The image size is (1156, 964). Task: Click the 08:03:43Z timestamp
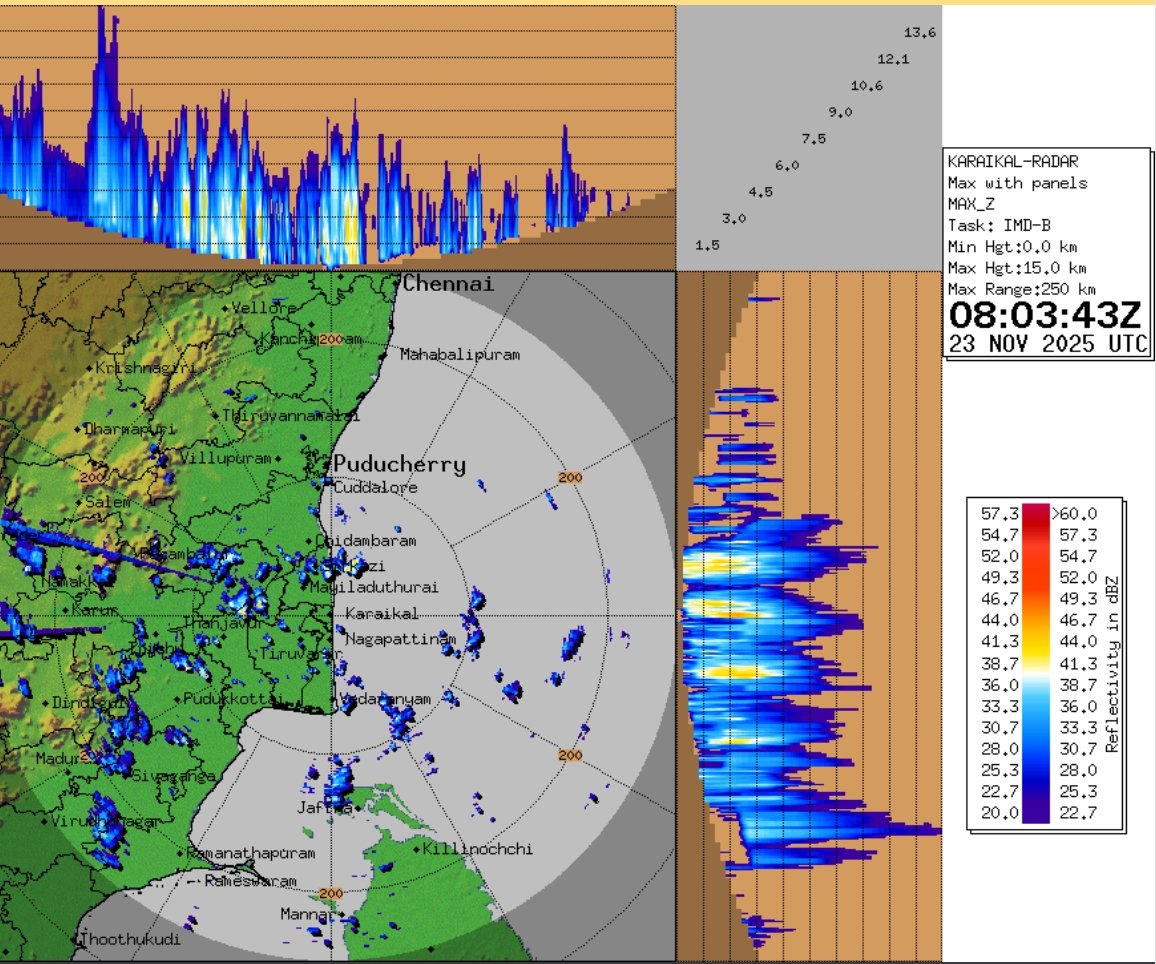[x=1045, y=315]
